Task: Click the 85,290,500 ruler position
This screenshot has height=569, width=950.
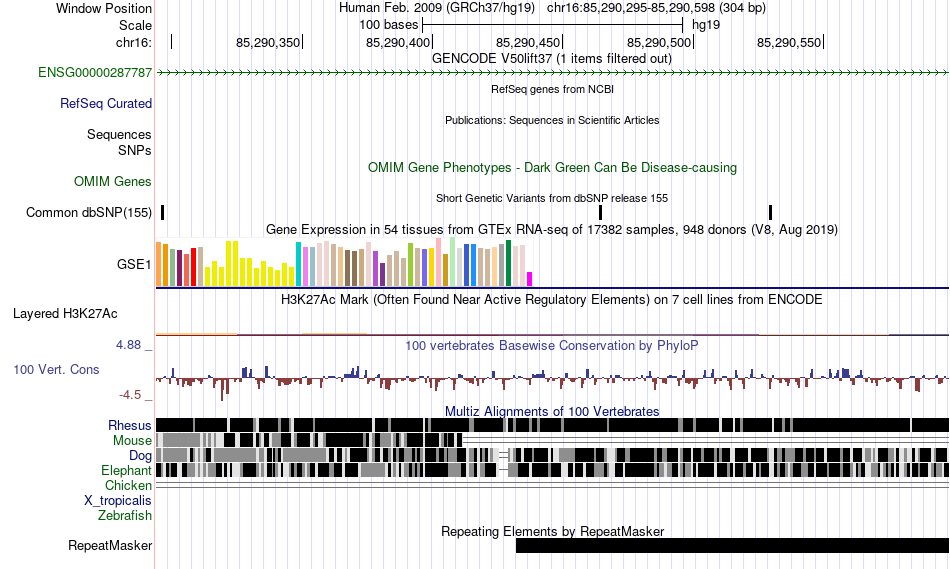Action: (x=659, y=42)
